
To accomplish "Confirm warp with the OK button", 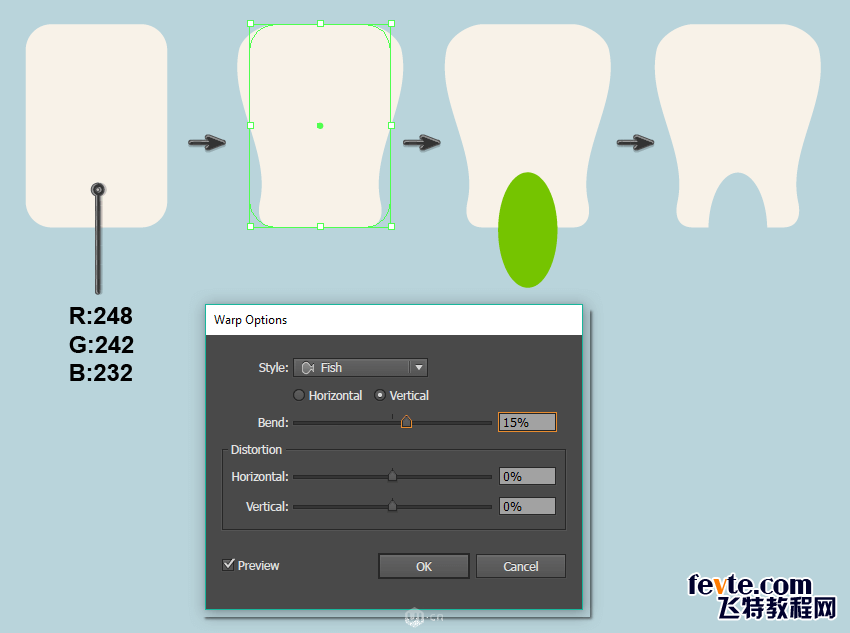I will (x=423, y=566).
